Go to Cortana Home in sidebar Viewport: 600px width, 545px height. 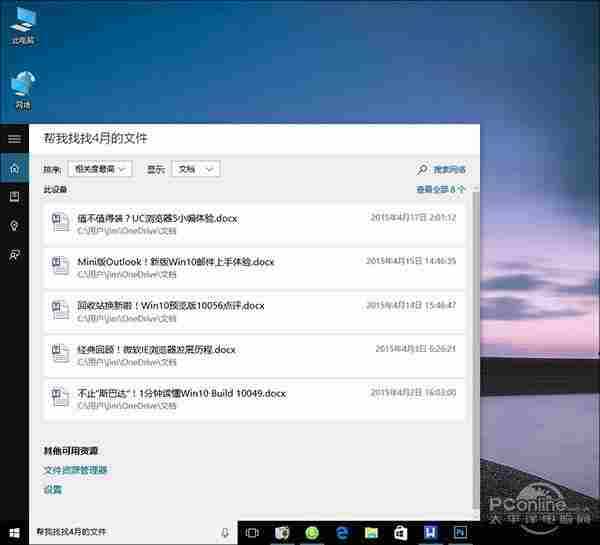click(14, 168)
